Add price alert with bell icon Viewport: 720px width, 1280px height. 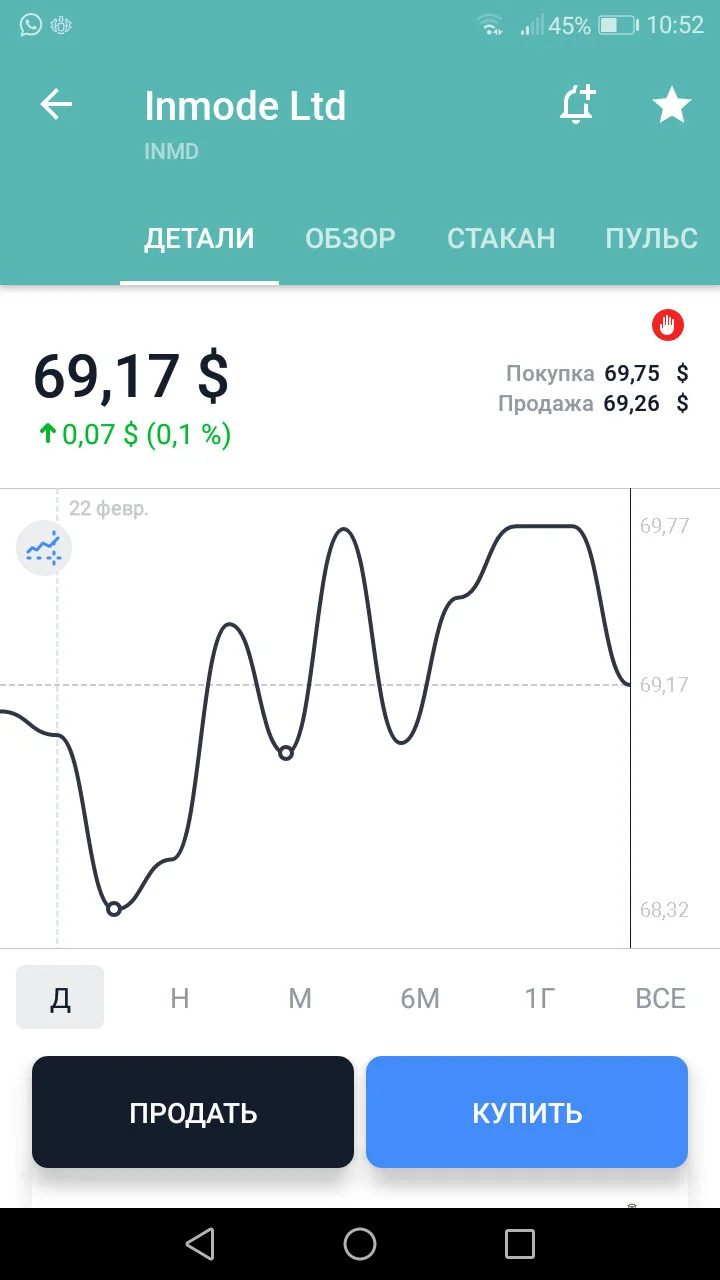[577, 105]
